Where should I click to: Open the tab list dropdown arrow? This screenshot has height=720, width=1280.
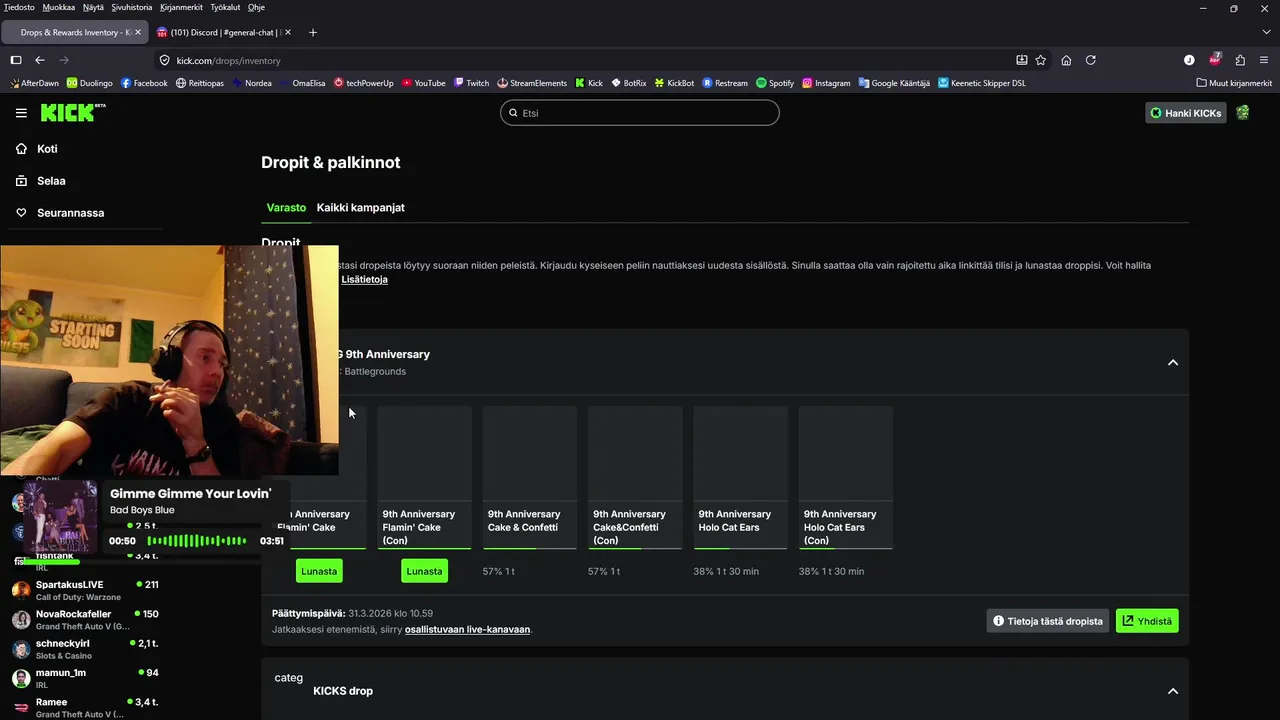[x=1266, y=32]
